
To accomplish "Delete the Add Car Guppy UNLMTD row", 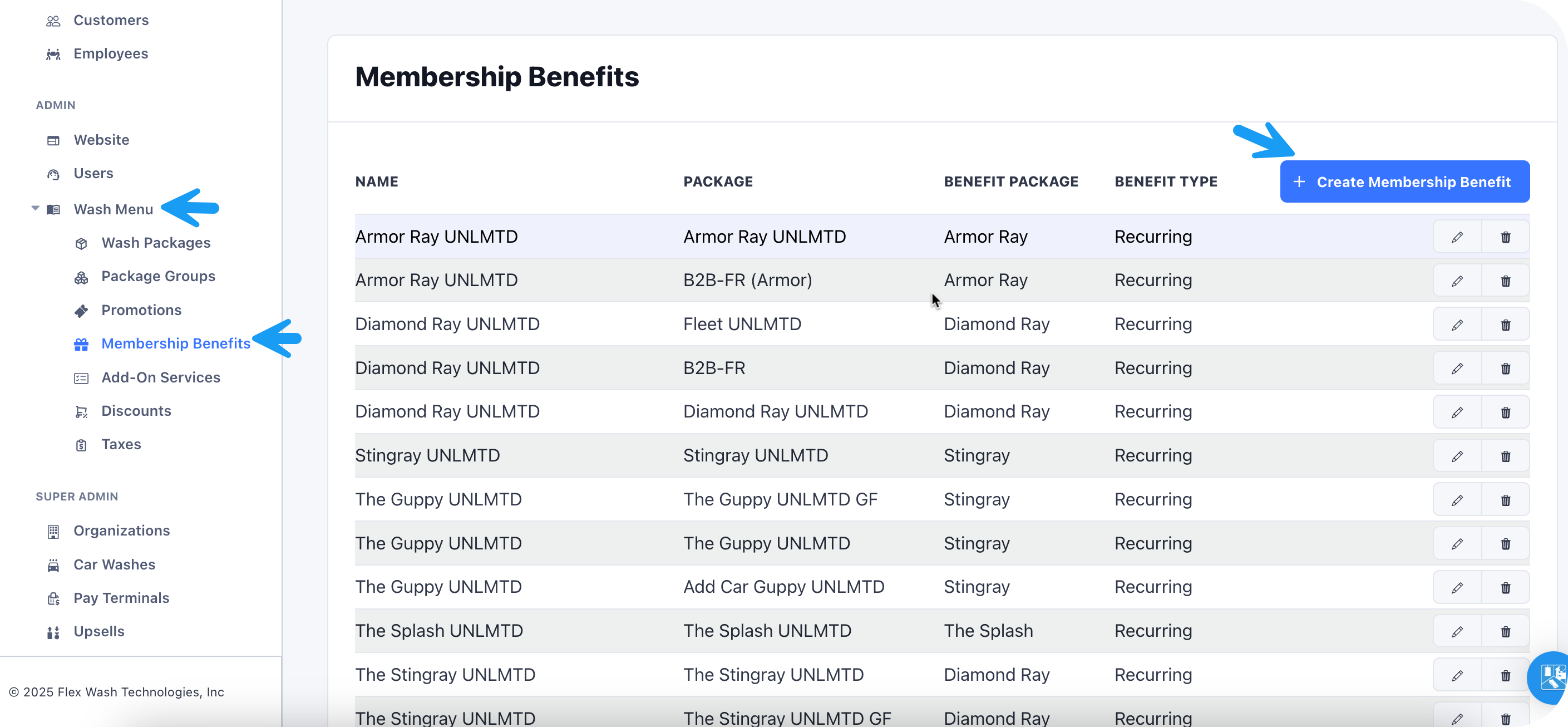I will (x=1505, y=588).
